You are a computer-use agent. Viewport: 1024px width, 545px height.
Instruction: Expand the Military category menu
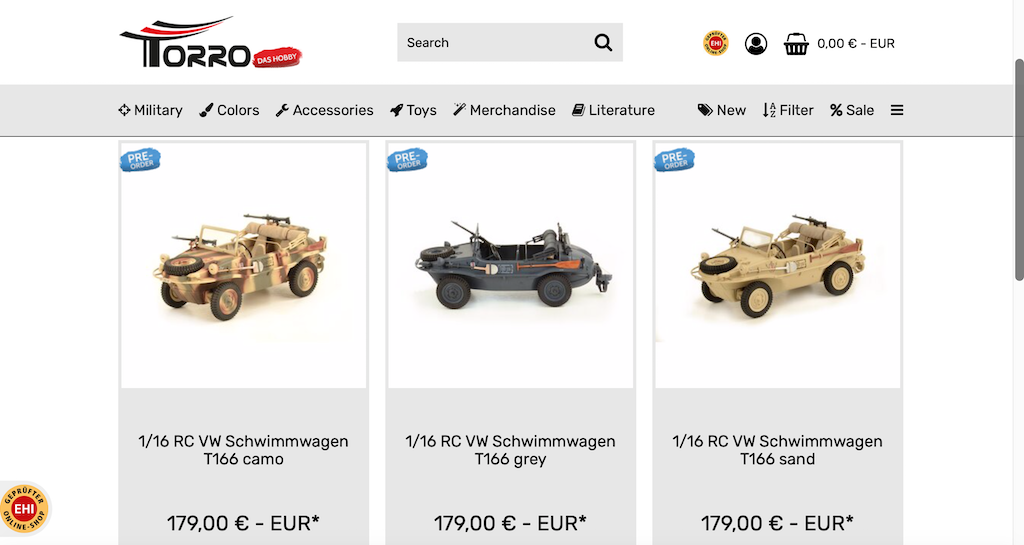point(150,110)
